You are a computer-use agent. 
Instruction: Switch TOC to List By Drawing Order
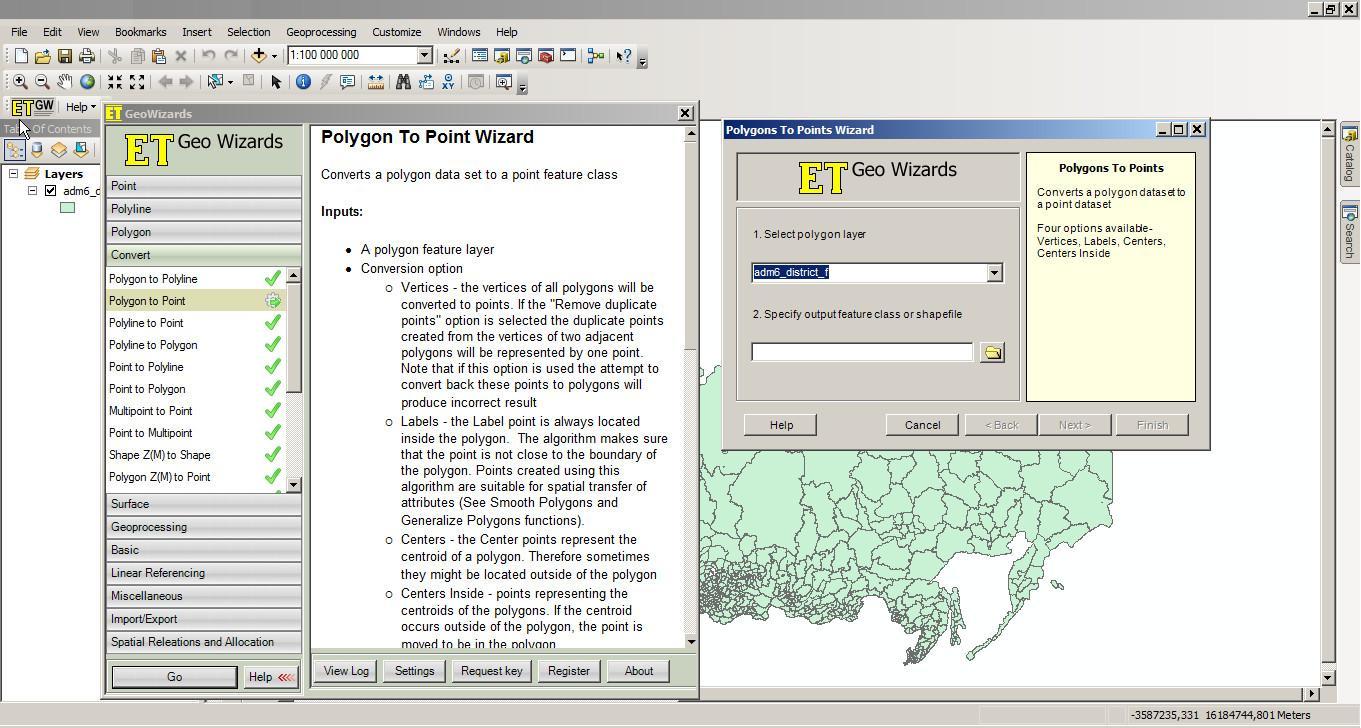click(x=15, y=150)
